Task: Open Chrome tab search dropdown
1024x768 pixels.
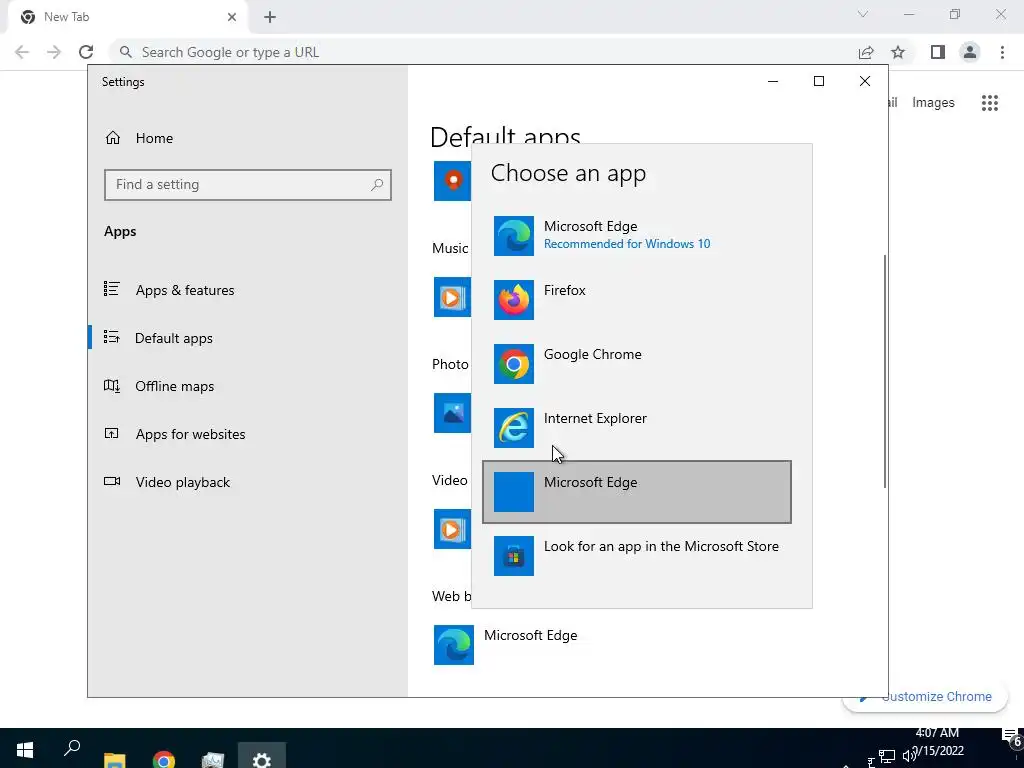Action: tap(863, 14)
